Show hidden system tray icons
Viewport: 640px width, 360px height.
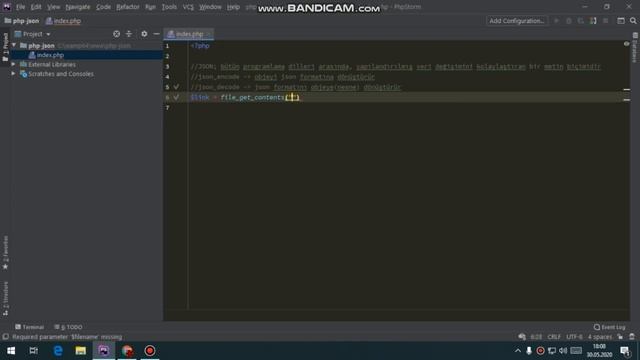pos(518,351)
